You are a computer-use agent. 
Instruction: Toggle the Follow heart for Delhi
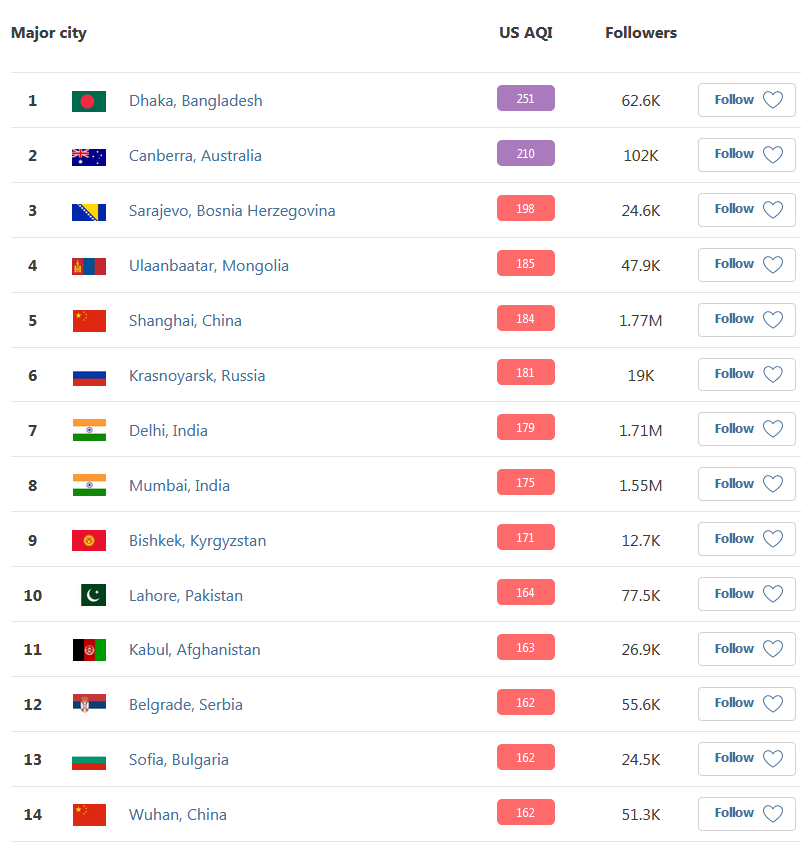pos(773,429)
